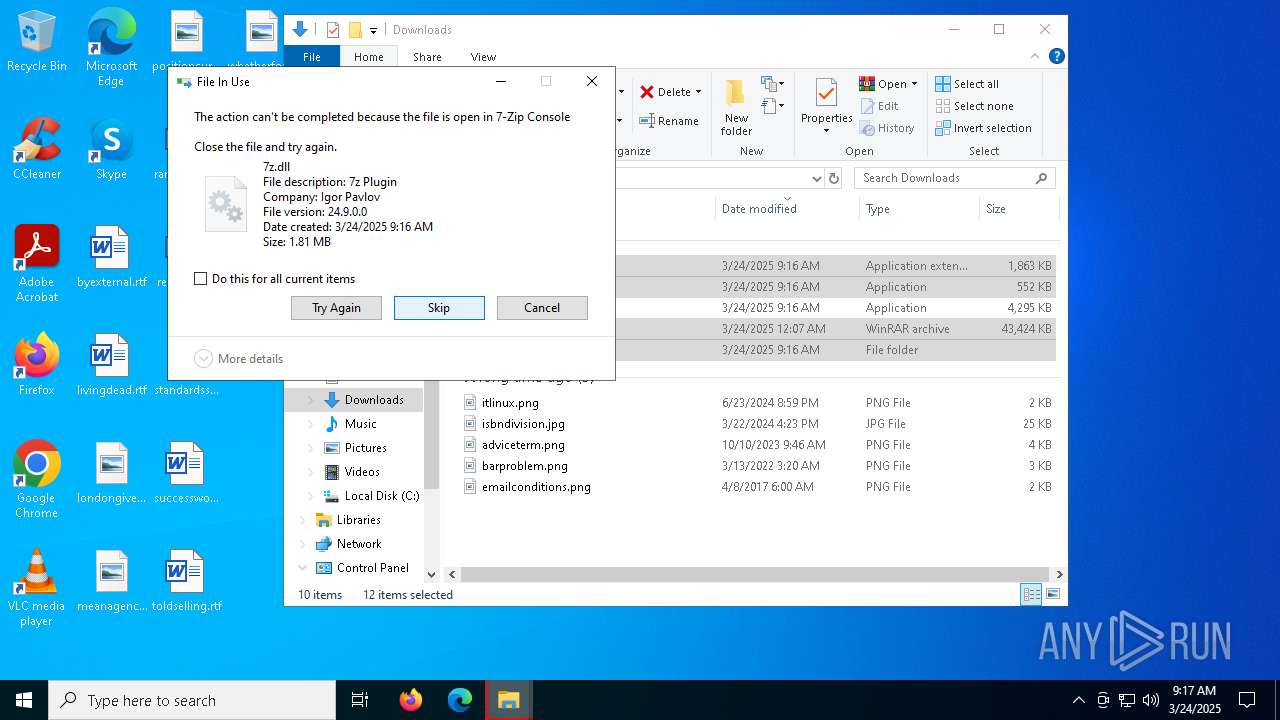Image resolution: width=1280 pixels, height=720 pixels.
Task: Select the adviceterm.png file
Action: coord(523,445)
